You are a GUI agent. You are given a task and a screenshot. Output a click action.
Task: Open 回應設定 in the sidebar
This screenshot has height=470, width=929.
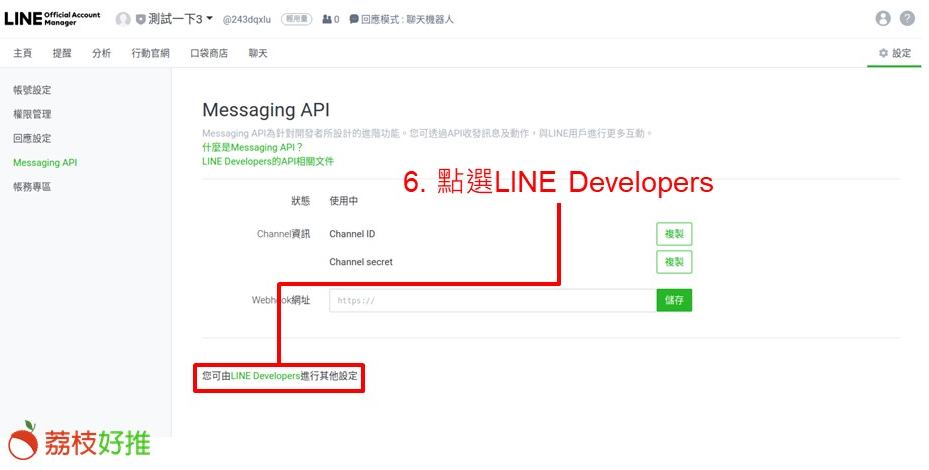tap(32, 138)
